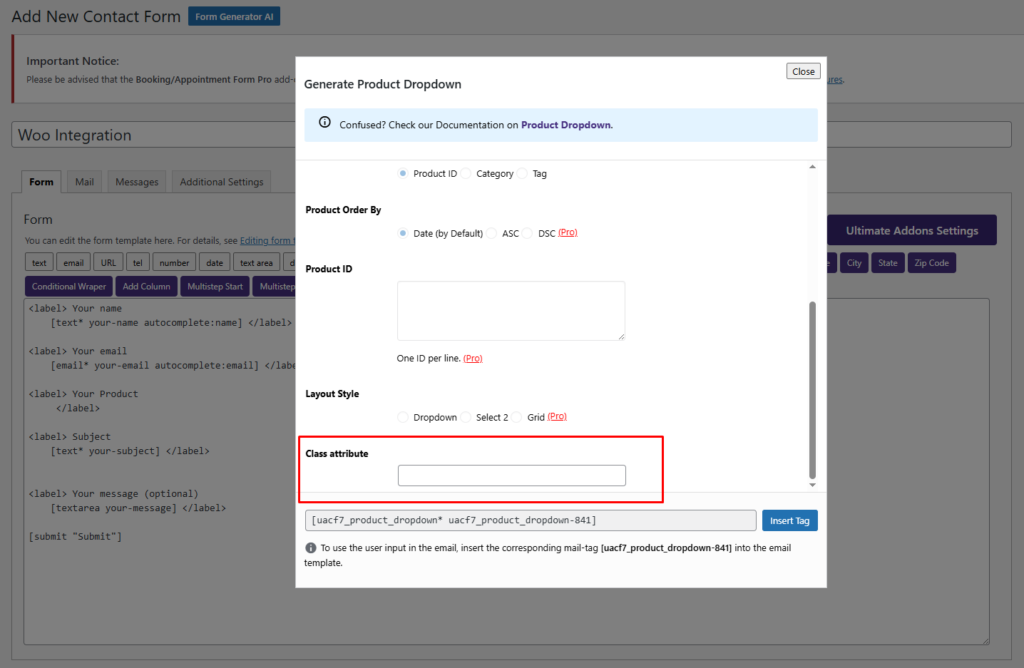
Task: Insert a date tag
Action: click(215, 262)
